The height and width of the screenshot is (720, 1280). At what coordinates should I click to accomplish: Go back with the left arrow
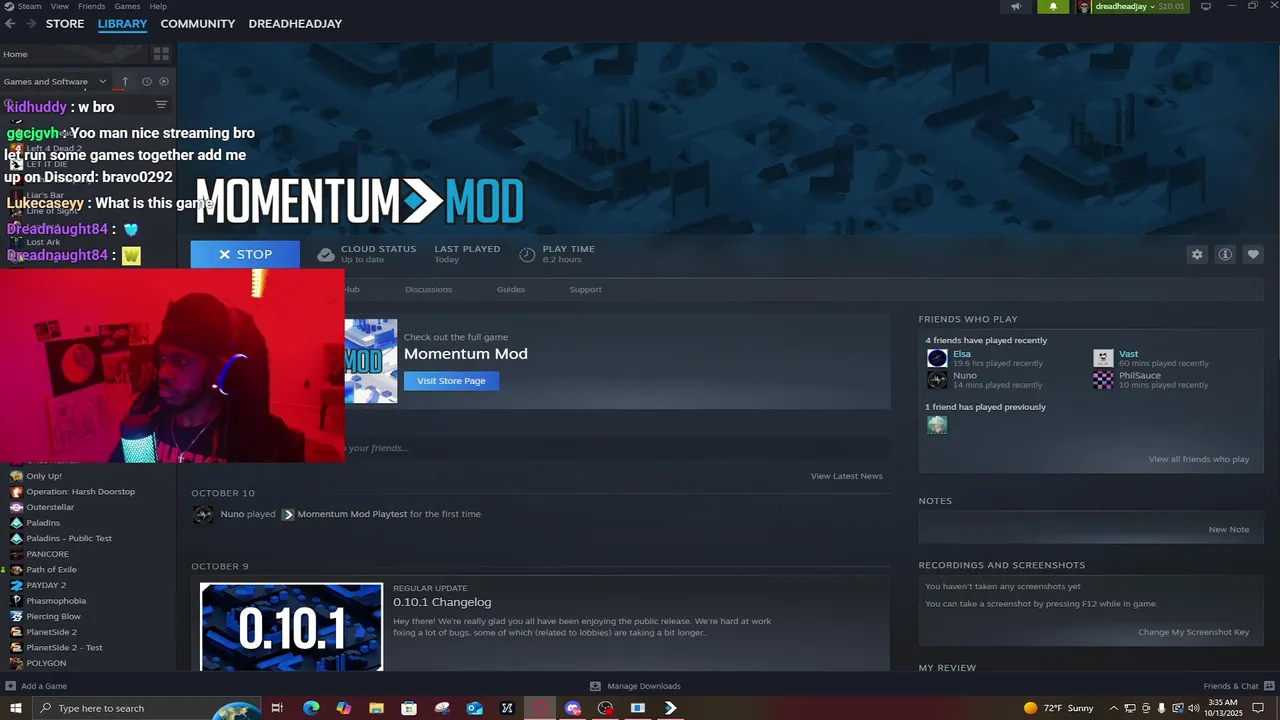point(10,24)
